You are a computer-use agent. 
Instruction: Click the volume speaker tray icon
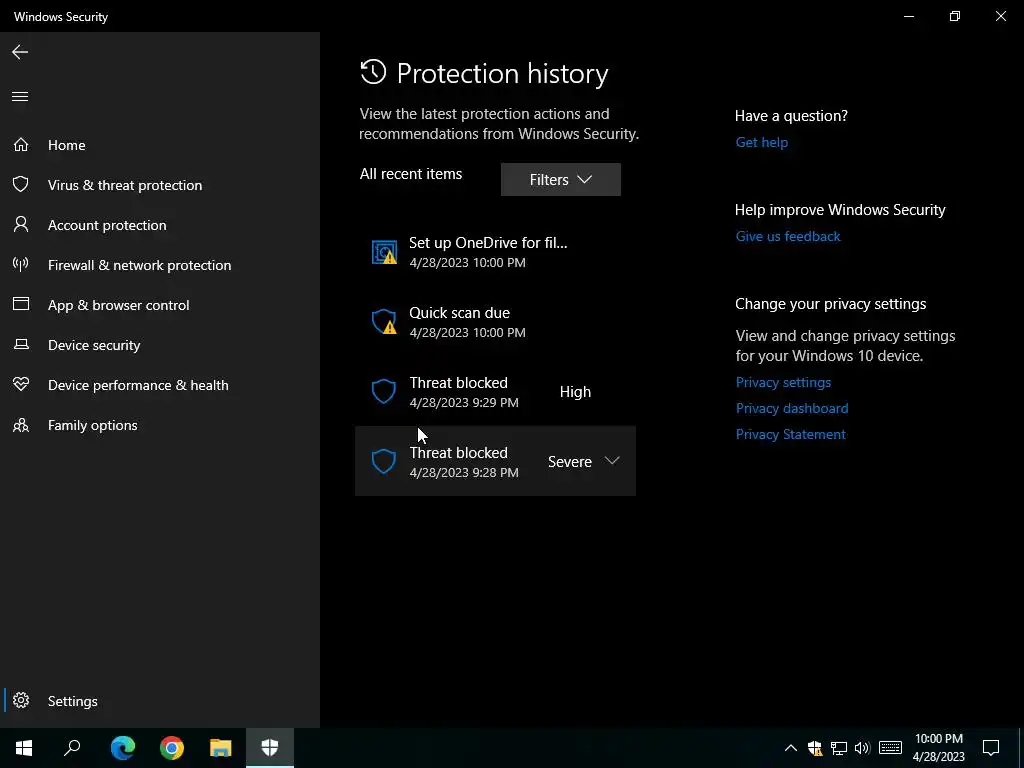862,748
